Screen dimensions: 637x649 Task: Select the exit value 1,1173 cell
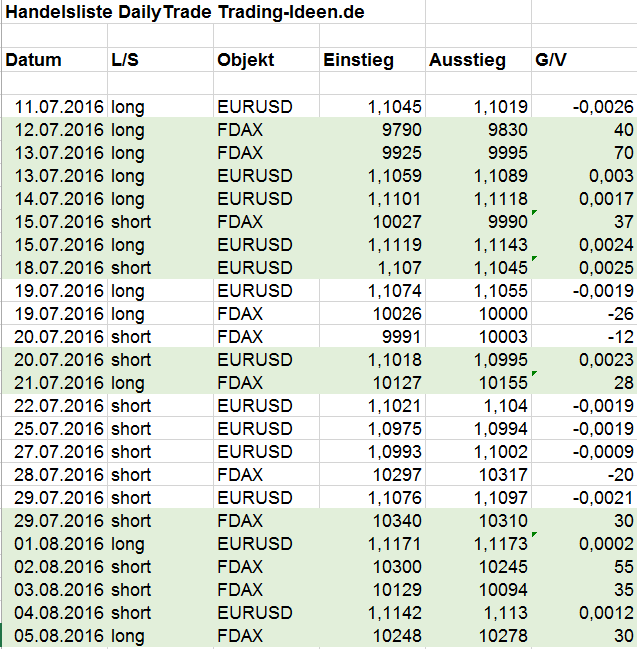(478, 544)
